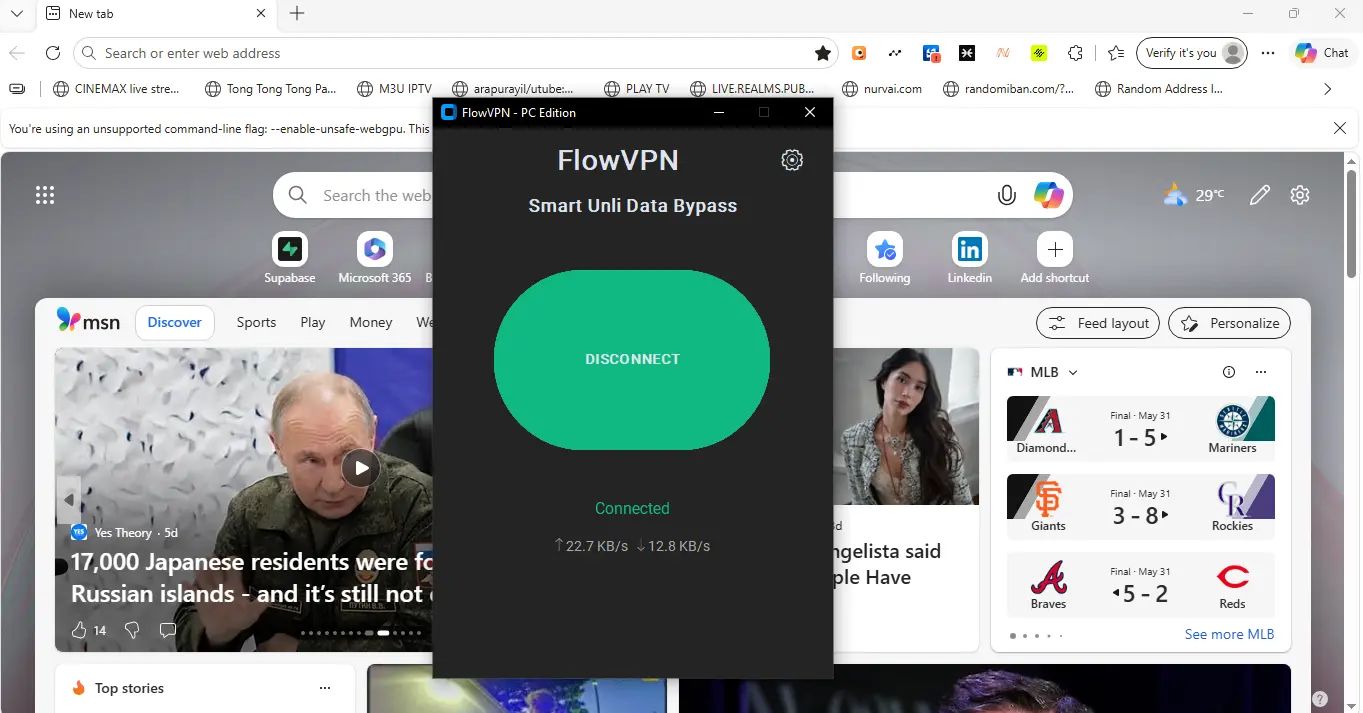Select the Money tab in msn feed
Viewport: 1363px width, 713px height.
click(x=371, y=322)
